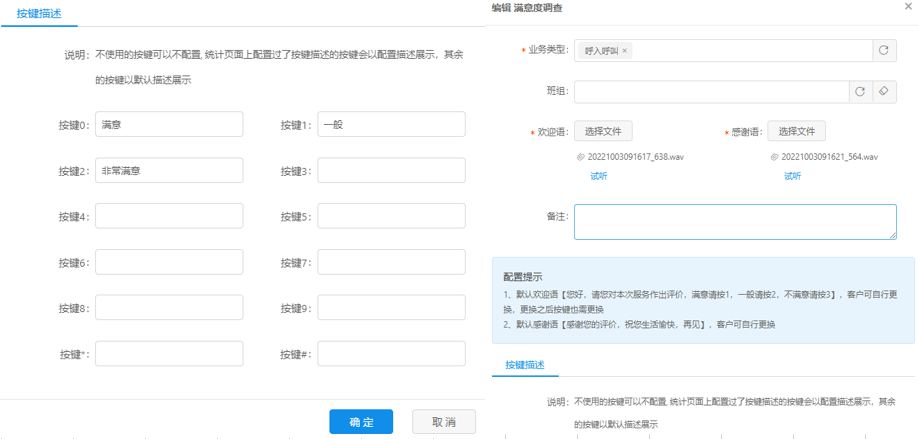Focus the 按键0 input containing 满意
Viewport: 919px width, 439px height.
169,124
